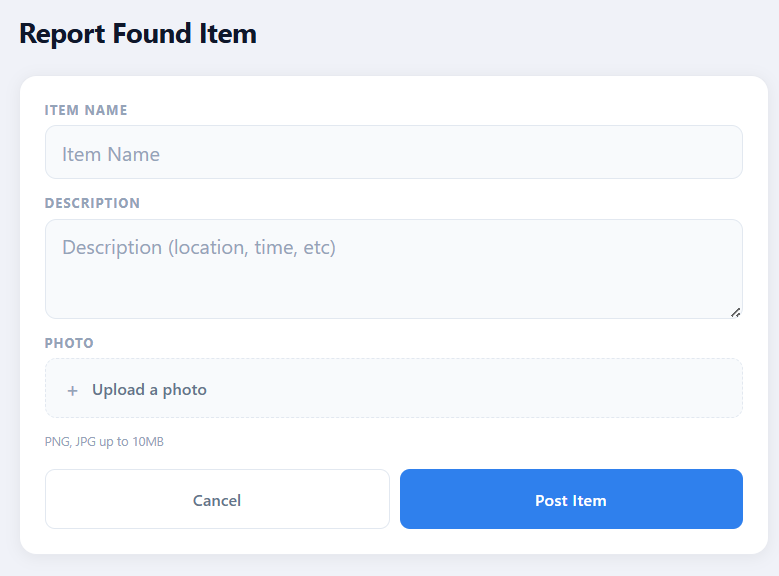779x576 pixels.
Task: Cancel the found item report
Action: (217, 499)
